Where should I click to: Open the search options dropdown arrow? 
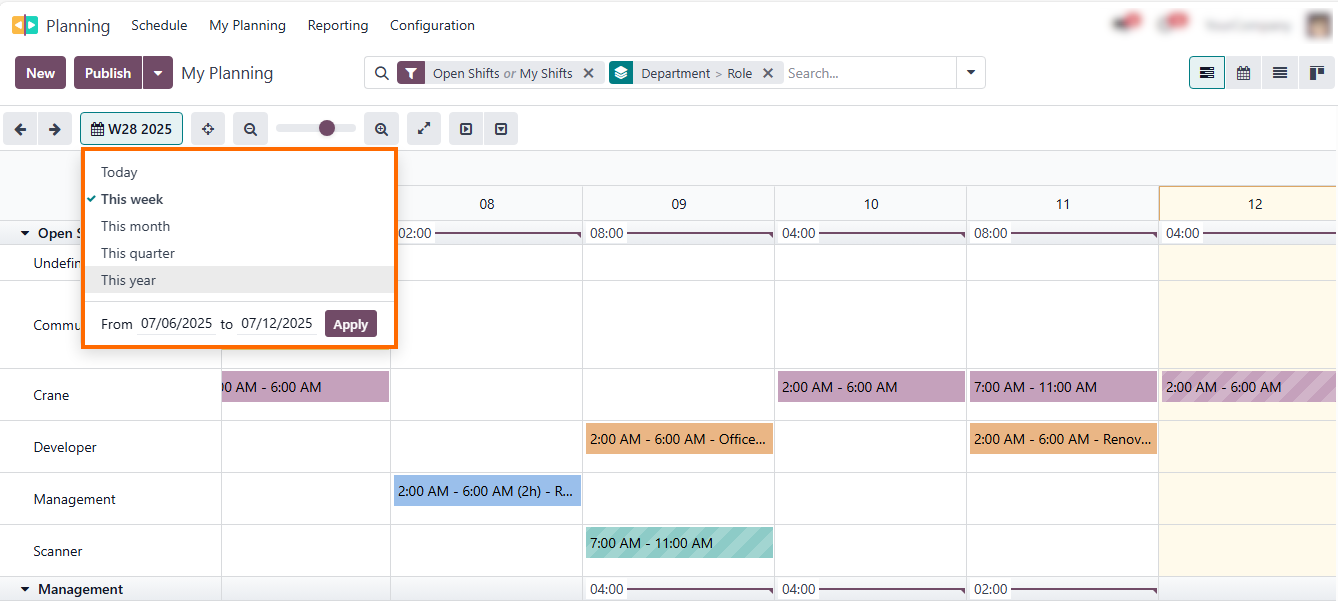click(x=969, y=72)
